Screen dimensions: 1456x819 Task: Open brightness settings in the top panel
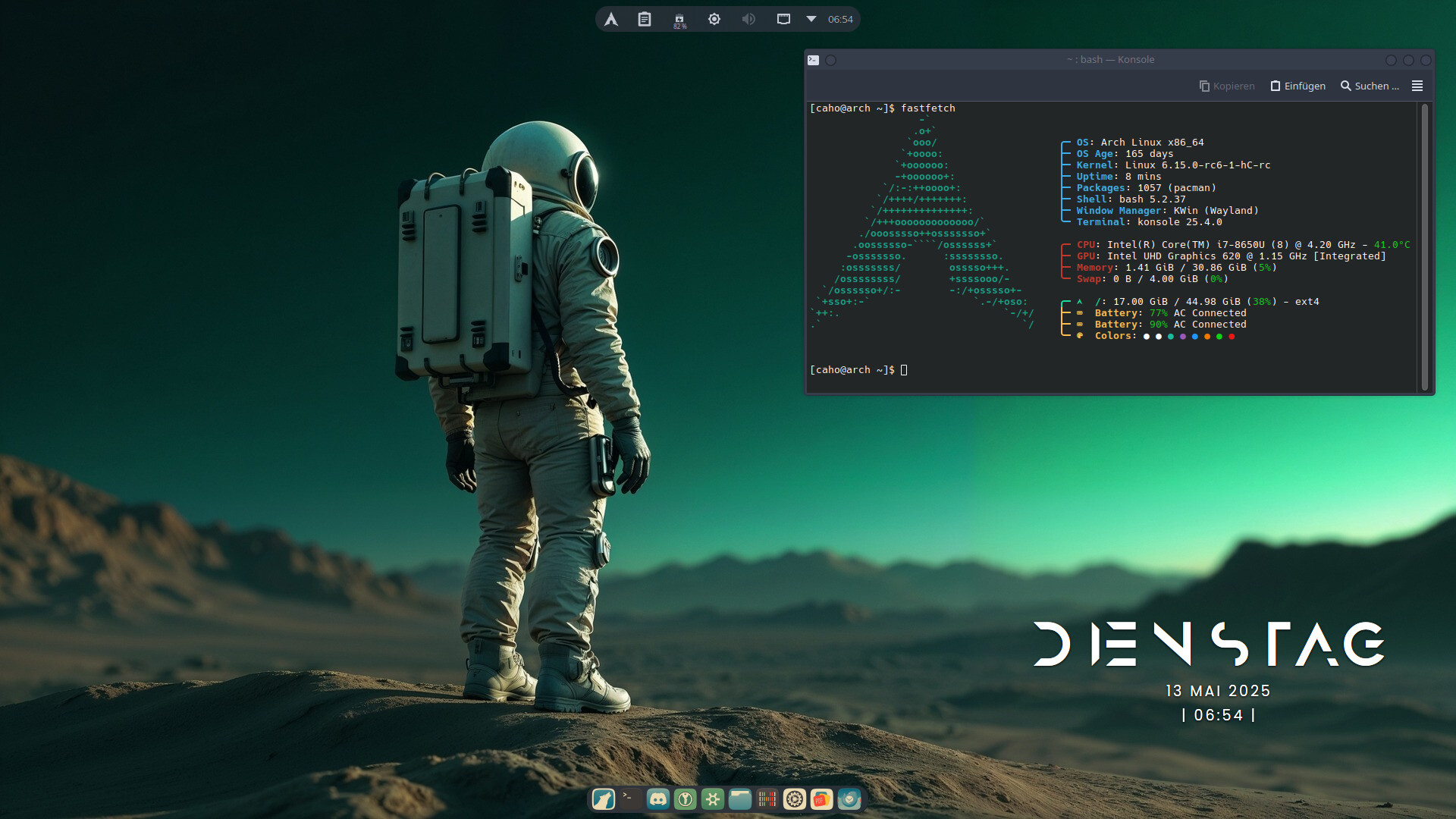tap(714, 20)
